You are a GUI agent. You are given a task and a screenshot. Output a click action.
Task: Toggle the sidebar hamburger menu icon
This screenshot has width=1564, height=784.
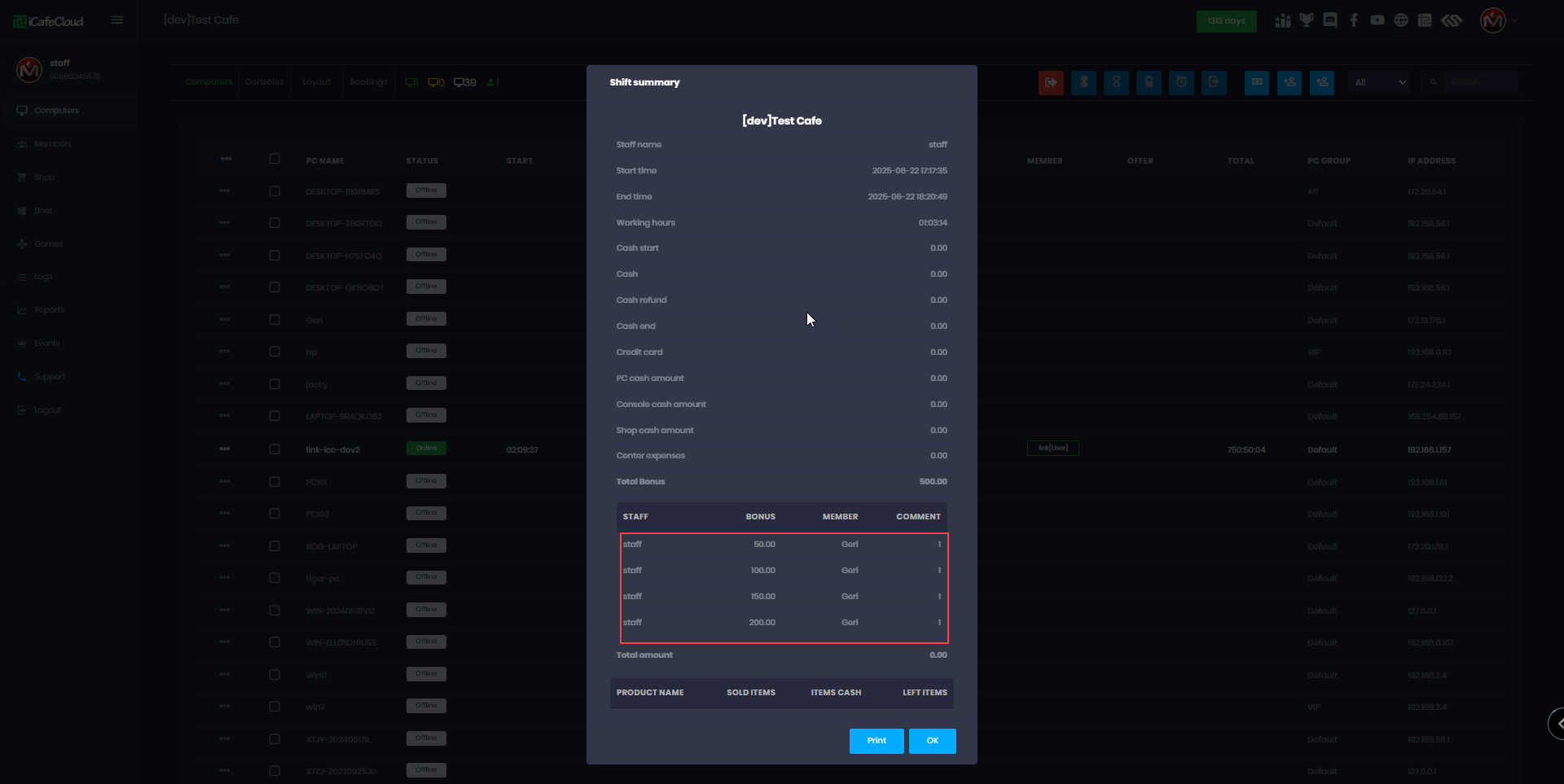(117, 20)
